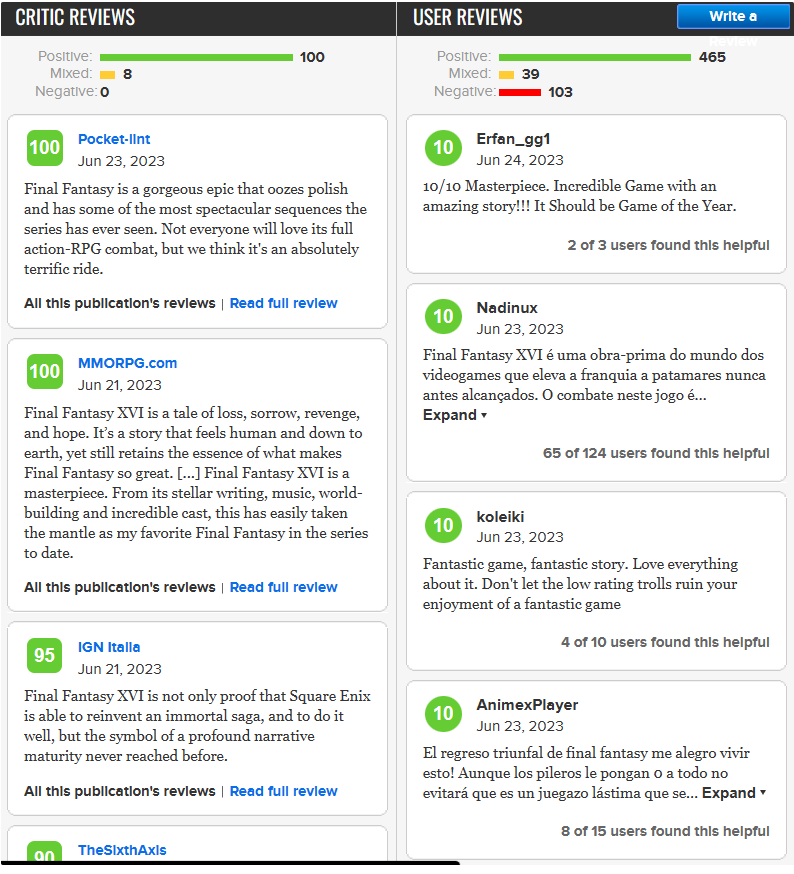Click the green Positive user reviews bar
794x874 pixels.
[595, 57]
